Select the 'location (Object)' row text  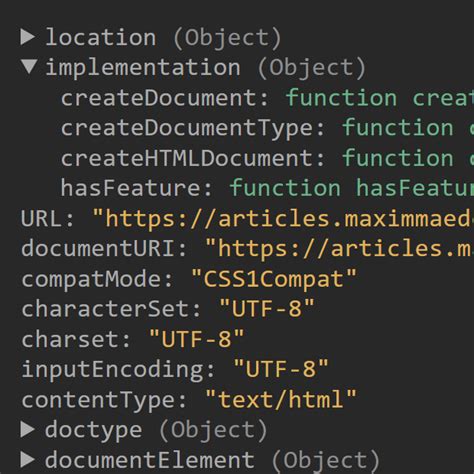pyautogui.click(x=164, y=38)
